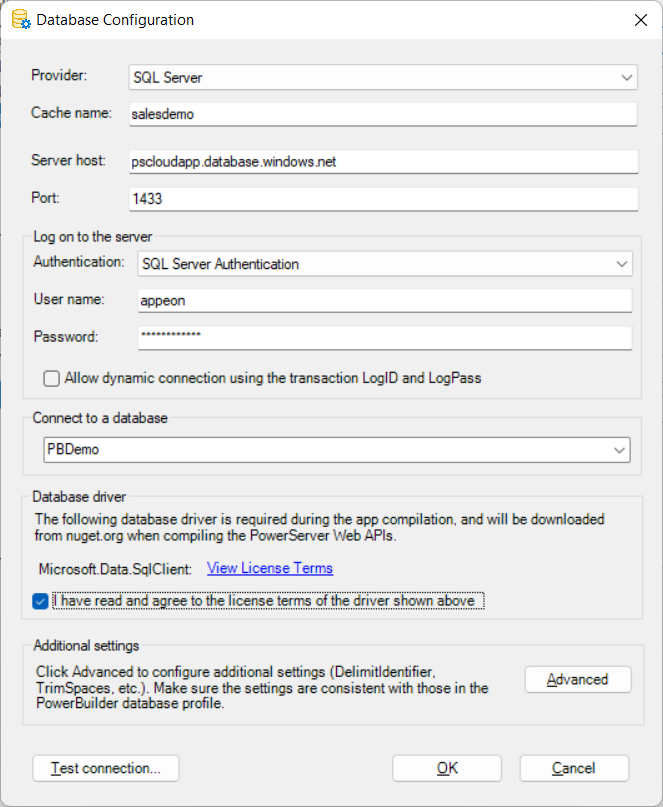Click the Port field showing 1433
663x807 pixels.
coord(383,199)
